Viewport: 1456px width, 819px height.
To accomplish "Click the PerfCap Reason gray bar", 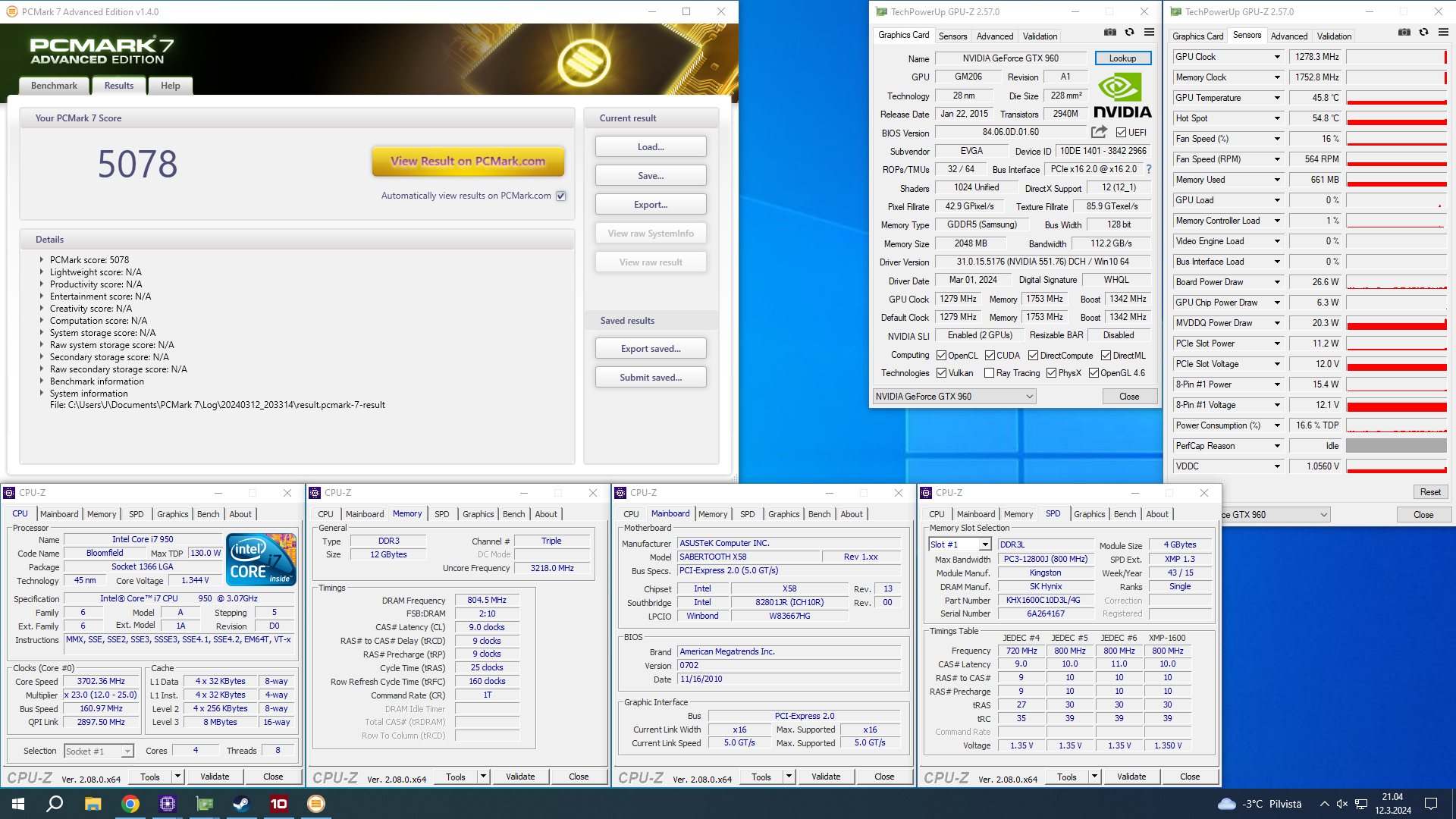I will click(x=1397, y=446).
